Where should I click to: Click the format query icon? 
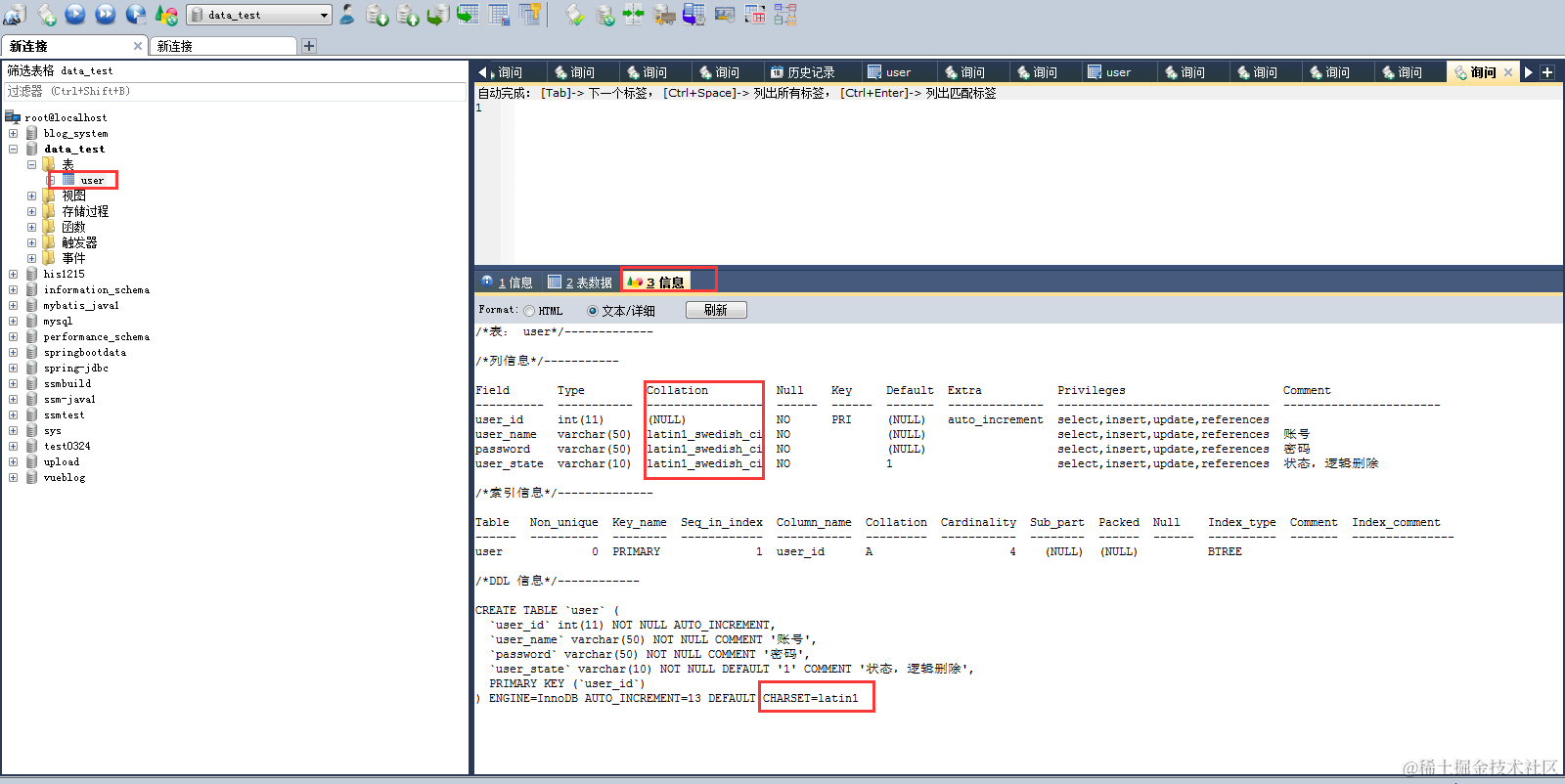pos(574,15)
